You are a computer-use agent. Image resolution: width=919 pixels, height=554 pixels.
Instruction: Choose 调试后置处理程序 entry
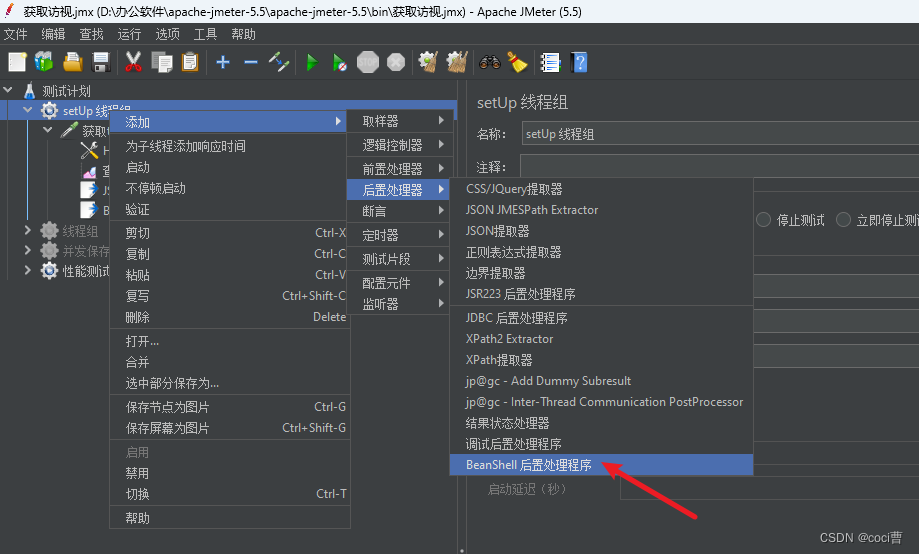(601, 444)
